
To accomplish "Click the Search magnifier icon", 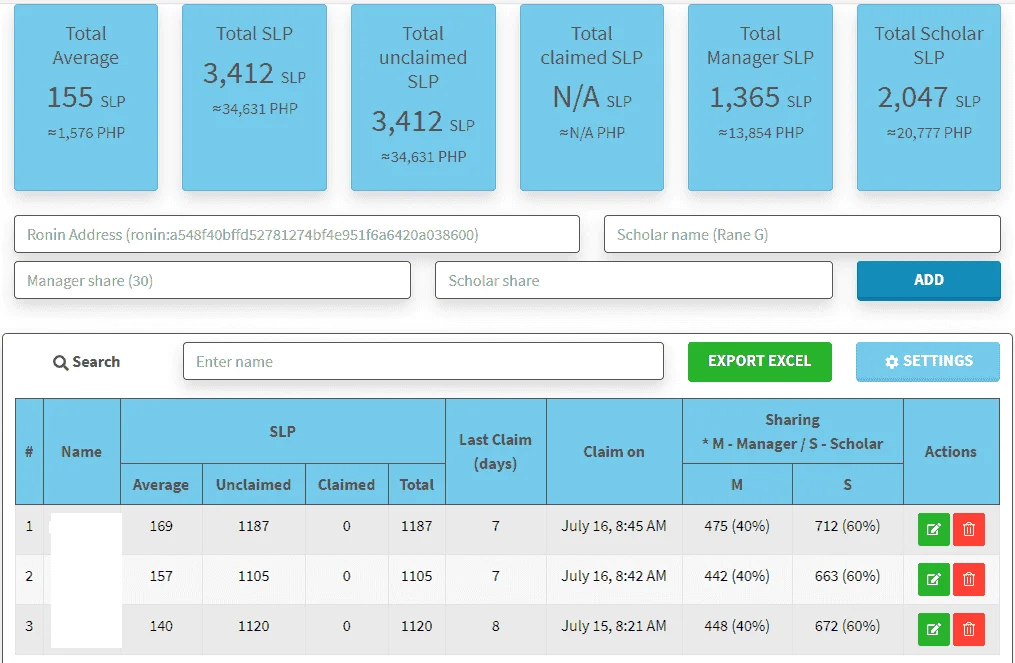I will point(60,363).
